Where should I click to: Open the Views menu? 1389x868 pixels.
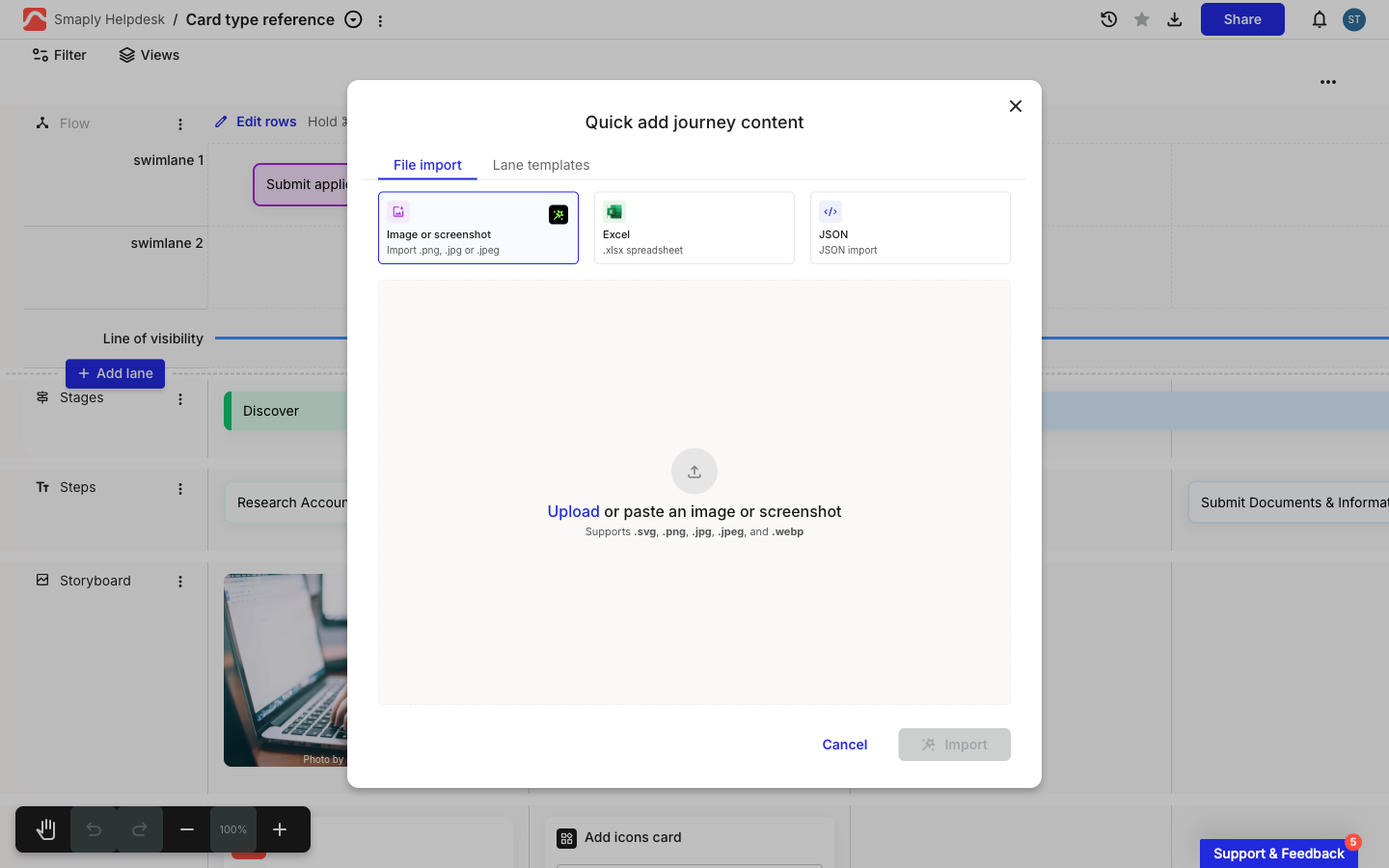point(150,55)
